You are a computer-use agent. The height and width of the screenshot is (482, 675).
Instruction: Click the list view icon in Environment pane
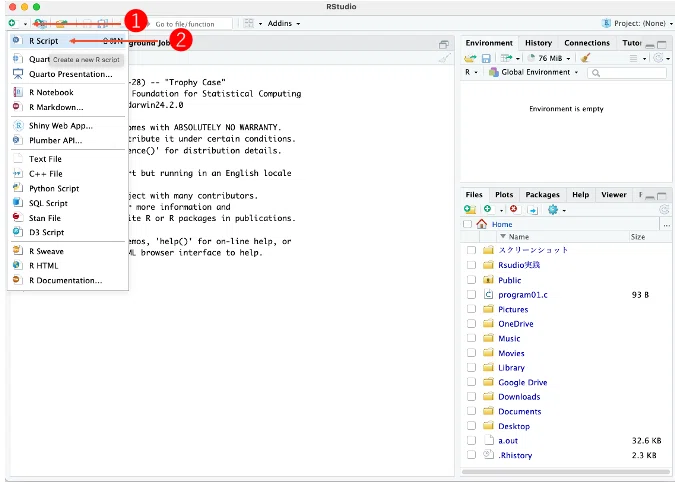(634, 58)
